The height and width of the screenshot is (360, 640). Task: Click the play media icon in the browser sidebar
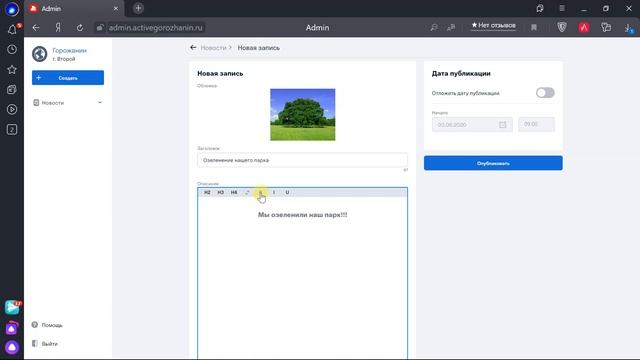[12, 109]
